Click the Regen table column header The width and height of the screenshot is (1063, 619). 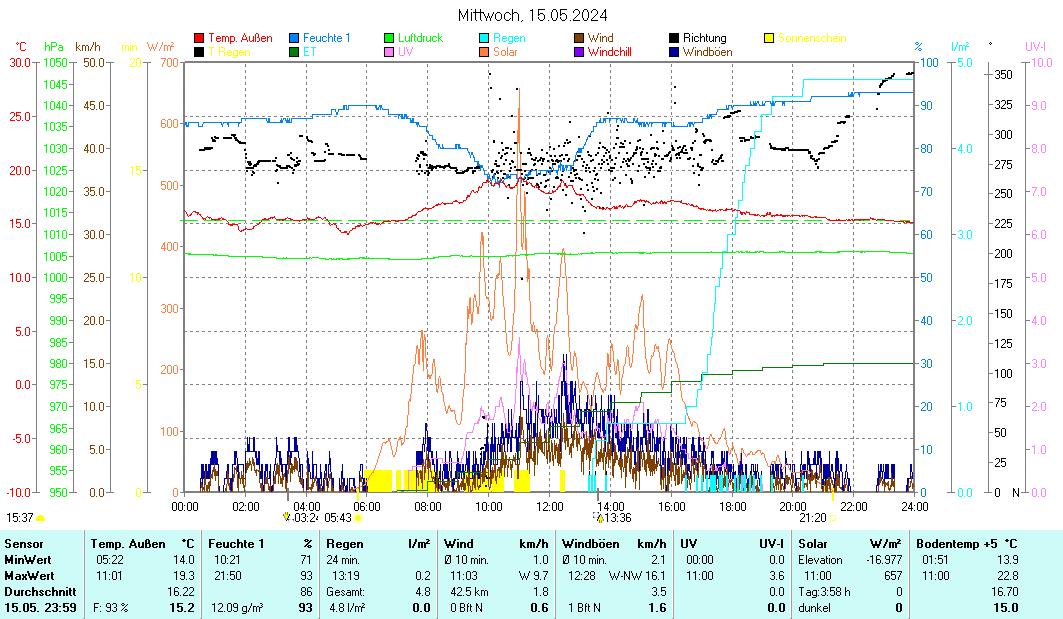tap(344, 544)
